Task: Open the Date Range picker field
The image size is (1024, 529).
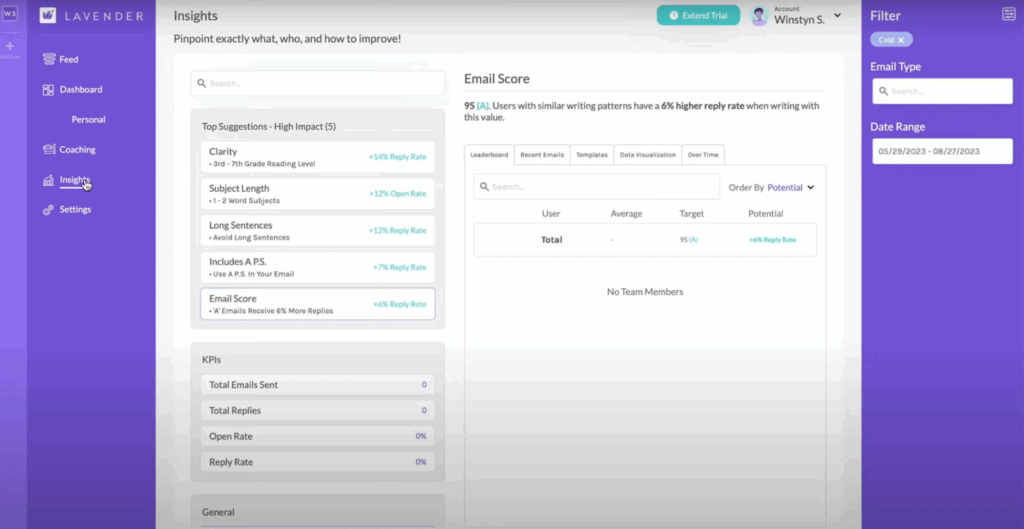Action: pos(942,151)
